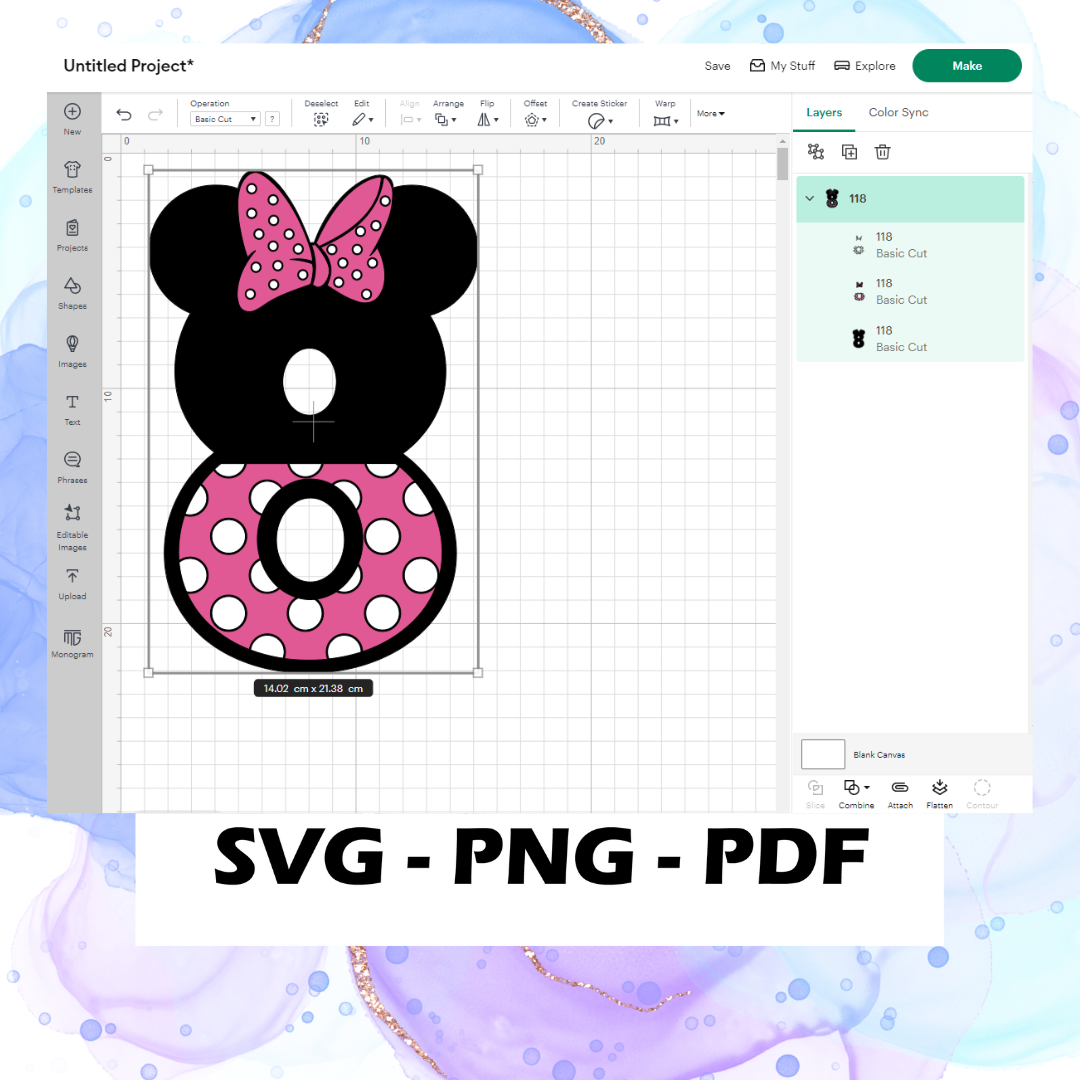Select the second 118 Basic Cut sublayer
1080x1080 pixels.
(x=910, y=291)
